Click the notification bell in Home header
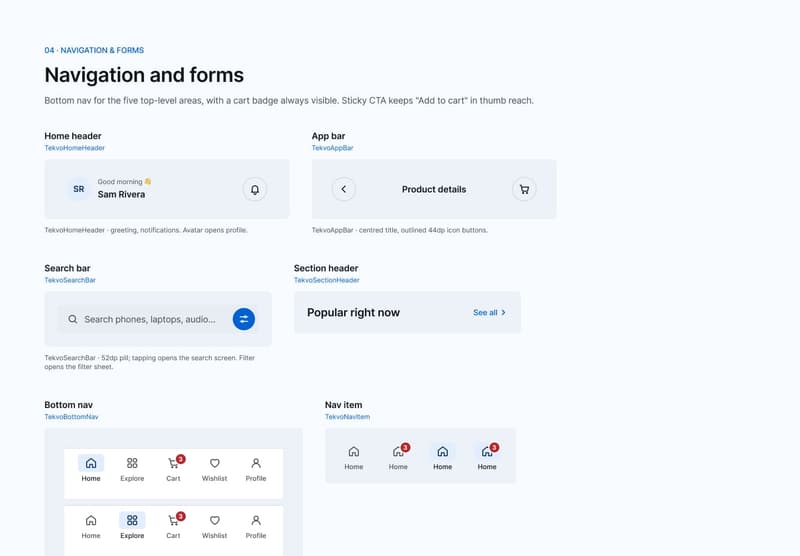The height and width of the screenshot is (556, 800). pos(255,189)
